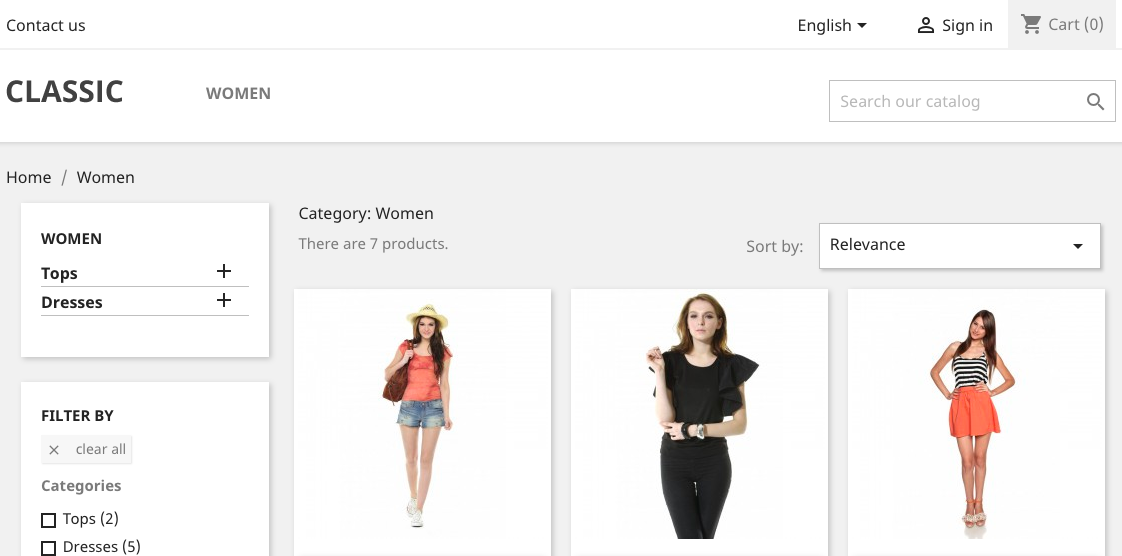1122x556 pixels.
Task: Click the clear all X icon
Action: [x=54, y=450]
